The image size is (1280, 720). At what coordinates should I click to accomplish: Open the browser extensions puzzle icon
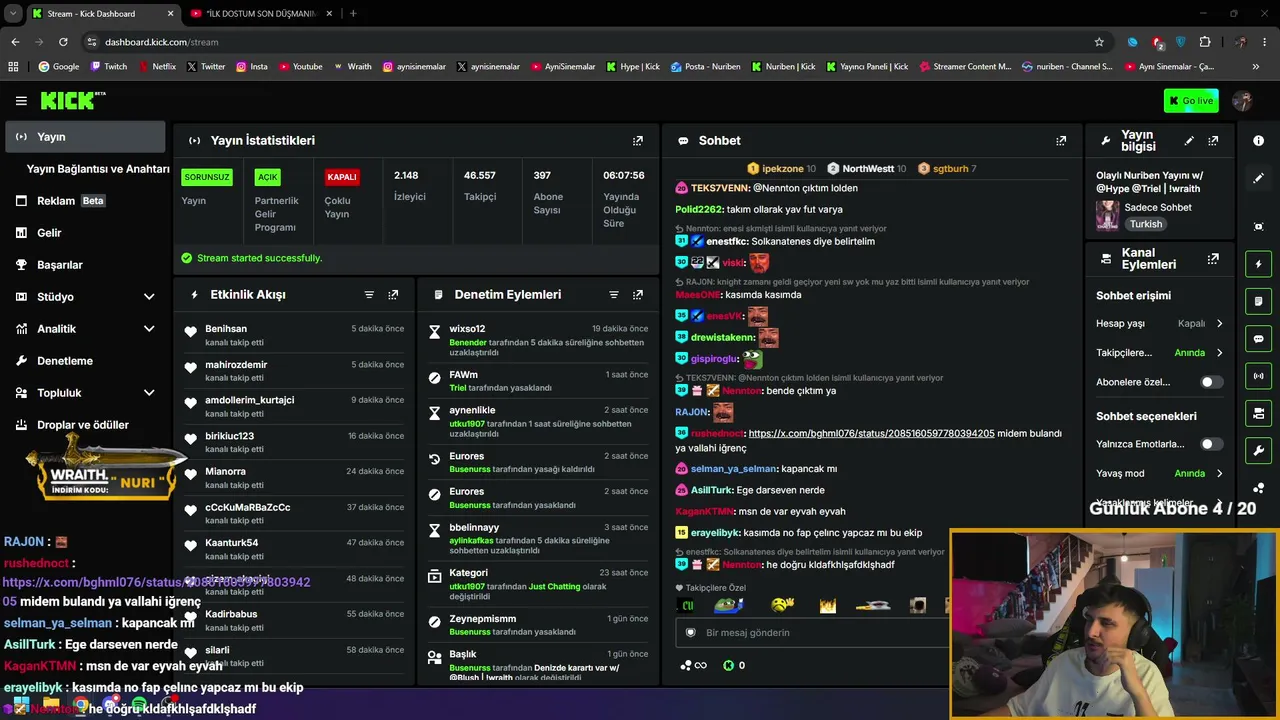click(x=1205, y=42)
